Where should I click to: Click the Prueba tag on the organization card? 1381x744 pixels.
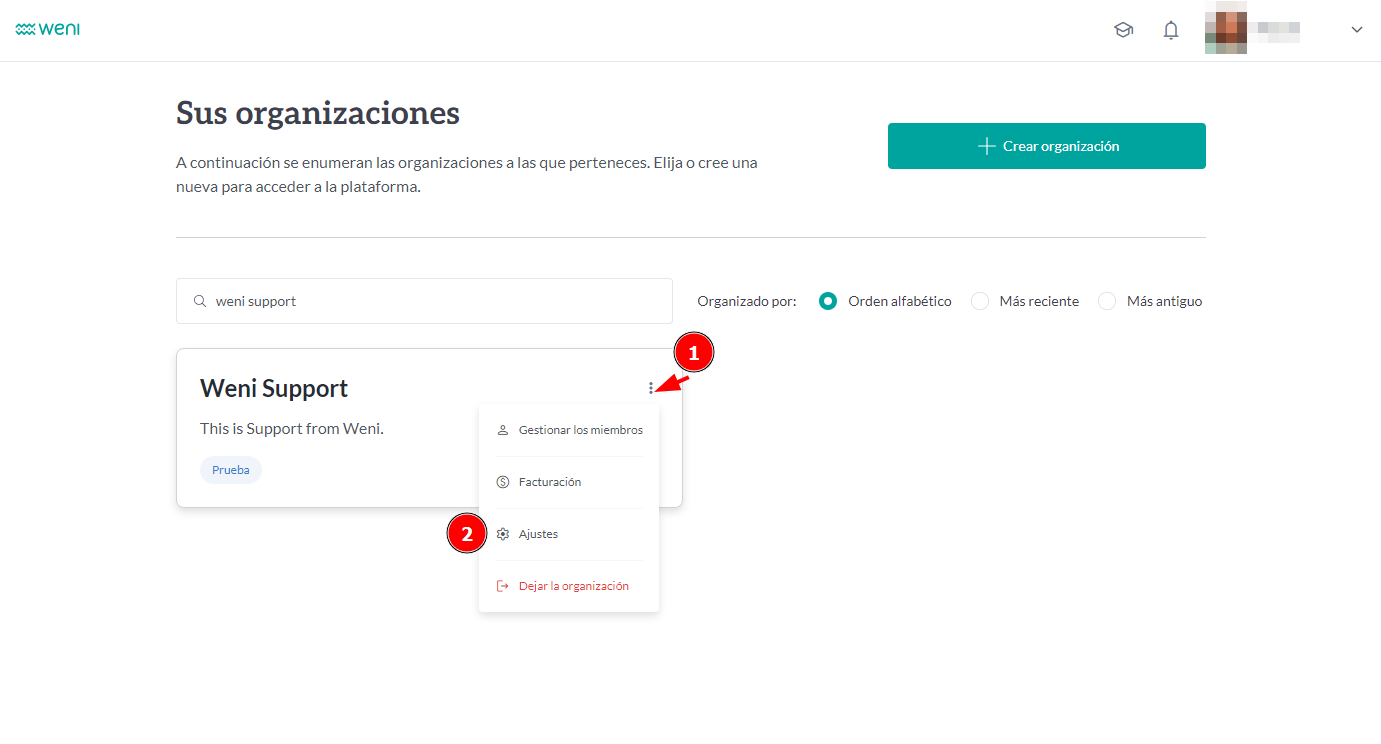[231, 469]
